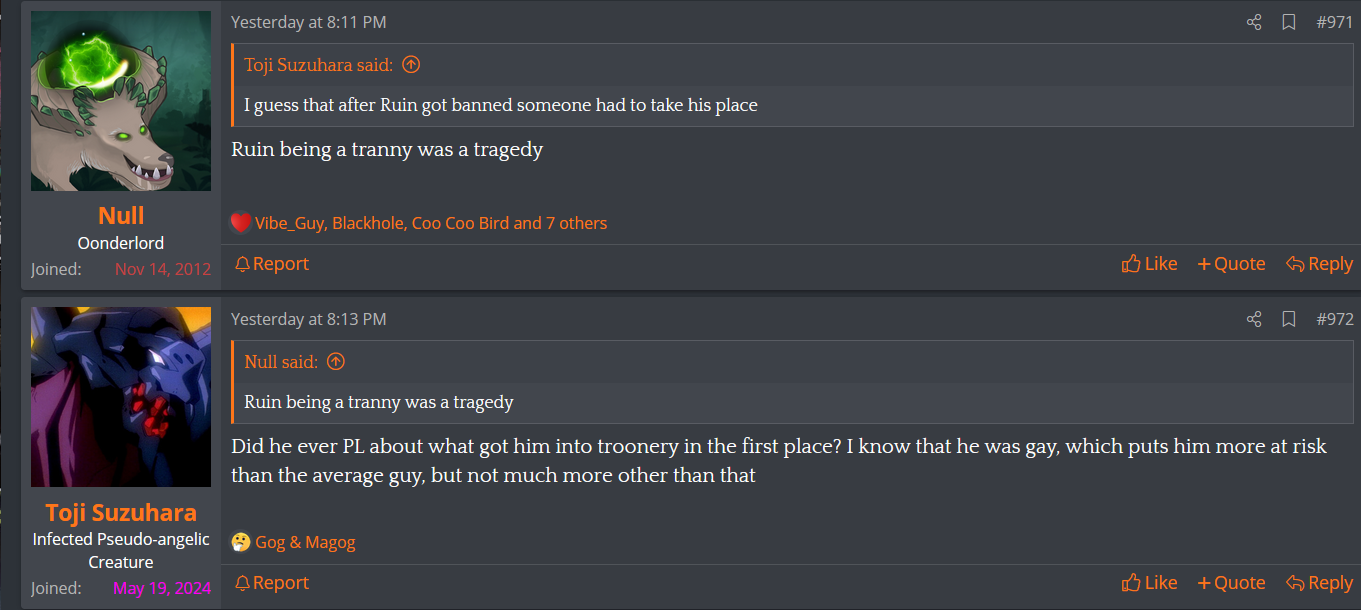Bookmark post #972

pyautogui.click(x=1289, y=319)
